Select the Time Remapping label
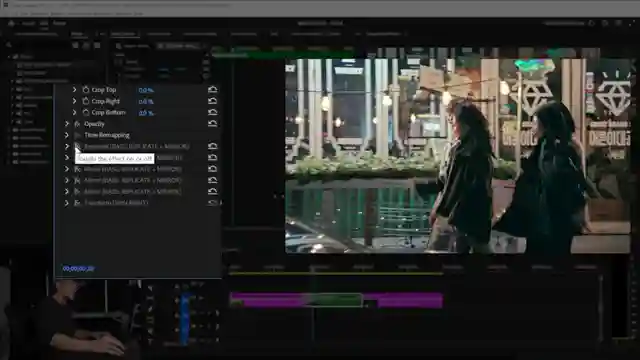 click(x=107, y=135)
